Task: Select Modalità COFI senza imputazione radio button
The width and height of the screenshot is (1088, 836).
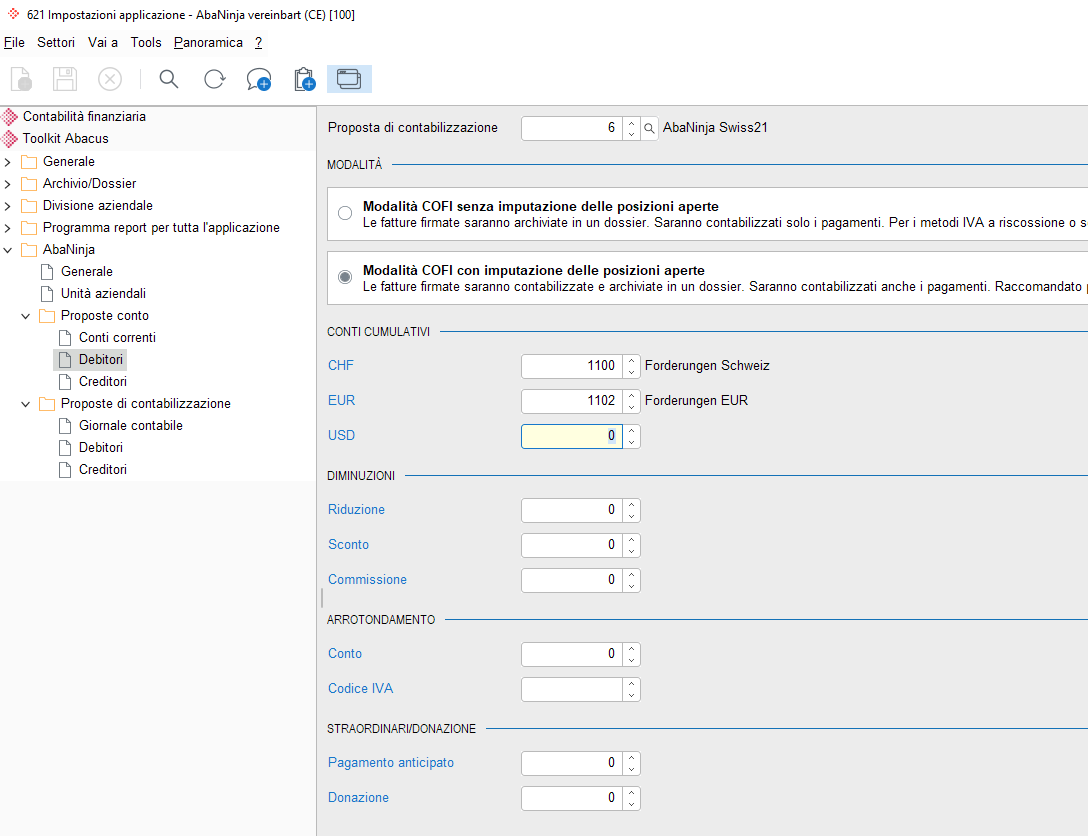Action: pos(345,214)
